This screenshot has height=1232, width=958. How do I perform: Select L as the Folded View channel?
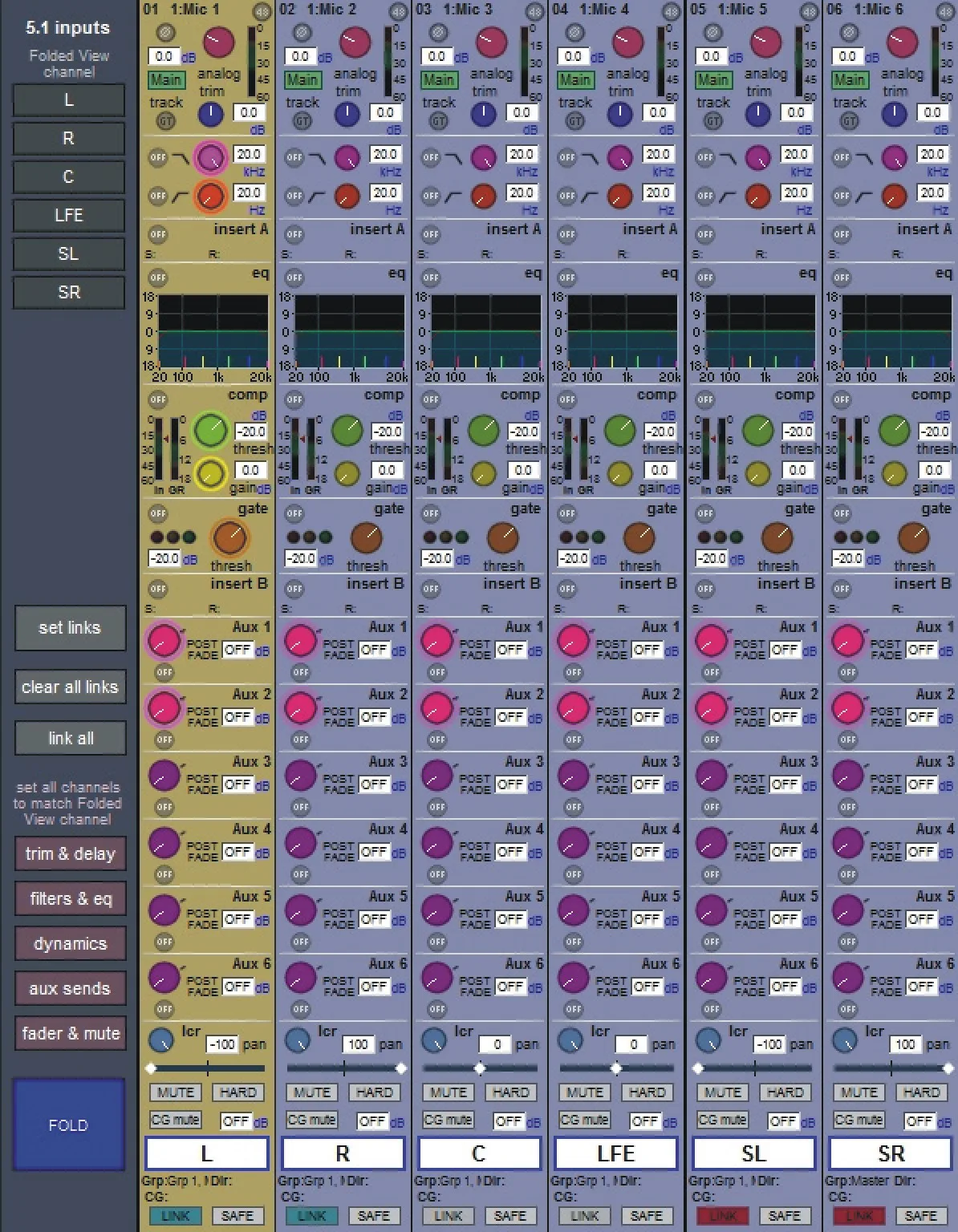(x=69, y=100)
